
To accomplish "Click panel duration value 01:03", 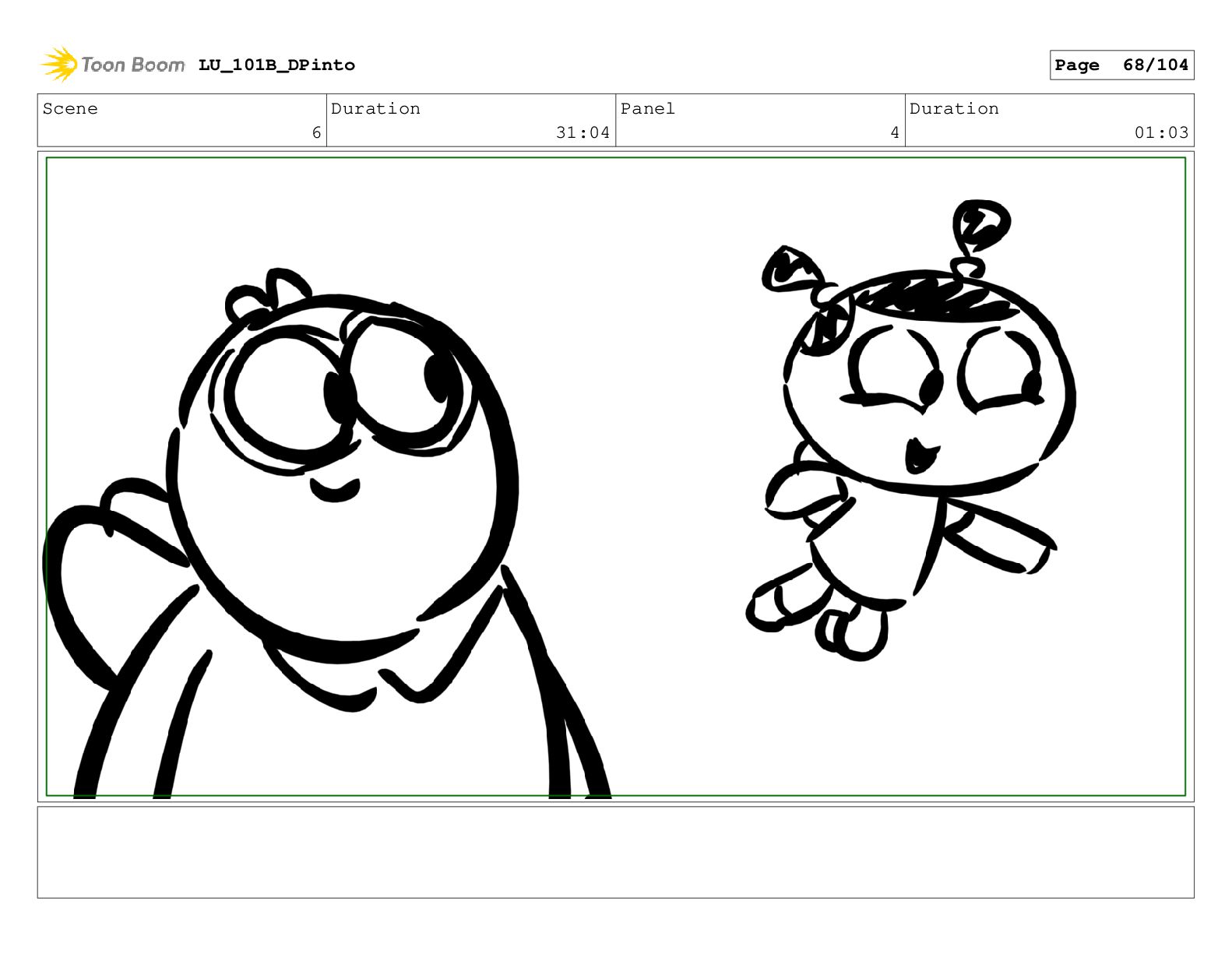I will click(1161, 133).
